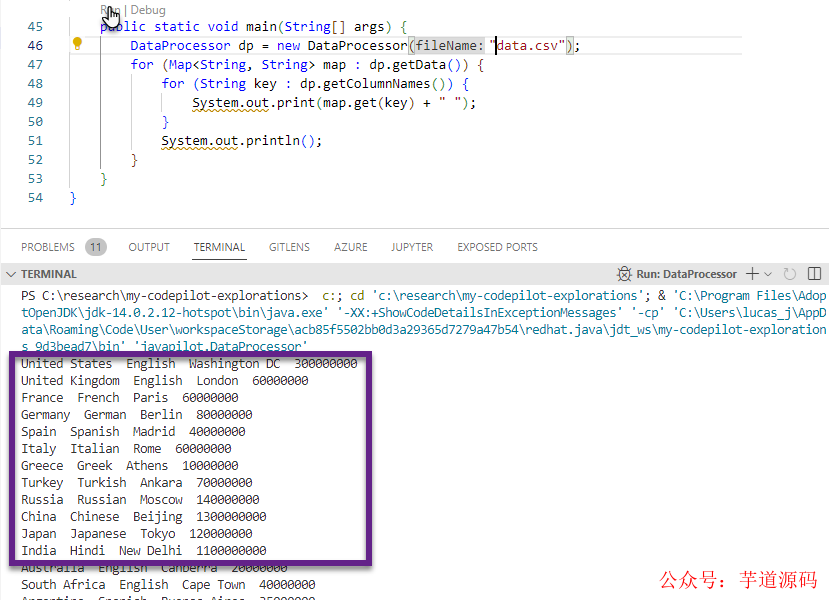This screenshot has height=600, width=829.
Task: Click line number 54 in the gutter
Action: click(x=35, y=198)
